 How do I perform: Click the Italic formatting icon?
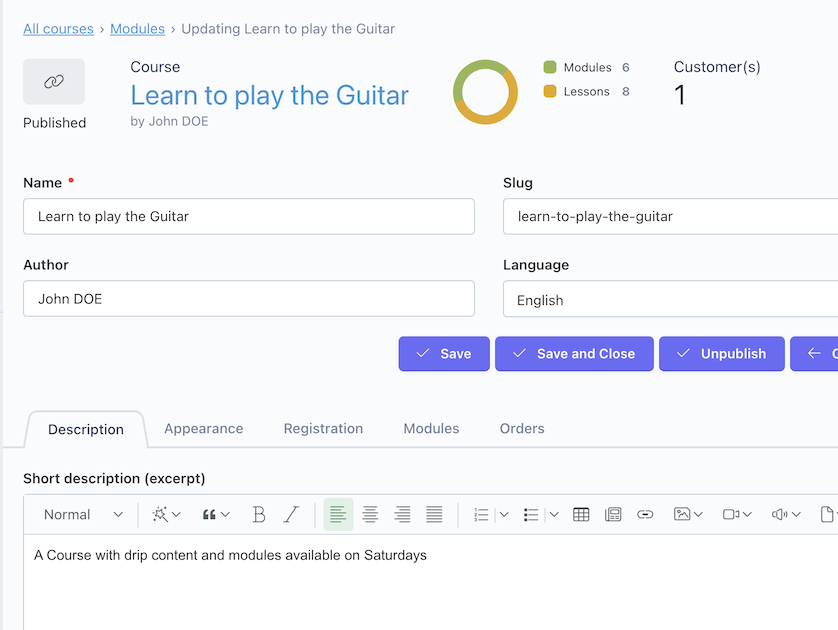pos(291,514)
